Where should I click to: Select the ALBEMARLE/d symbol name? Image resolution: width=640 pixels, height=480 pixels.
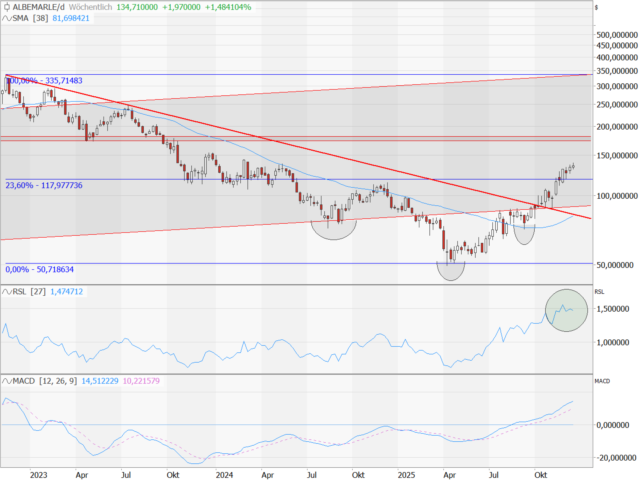click(x=38, y=7)
